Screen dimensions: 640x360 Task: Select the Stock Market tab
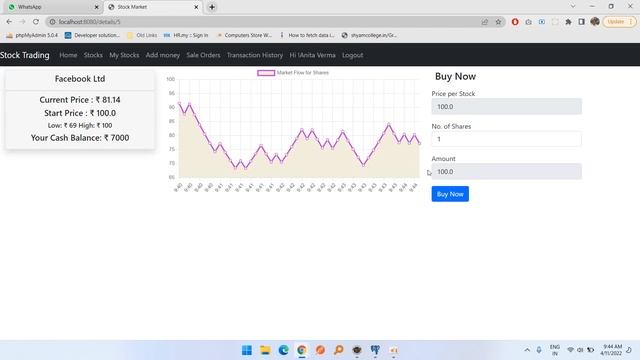pos(153,7)
